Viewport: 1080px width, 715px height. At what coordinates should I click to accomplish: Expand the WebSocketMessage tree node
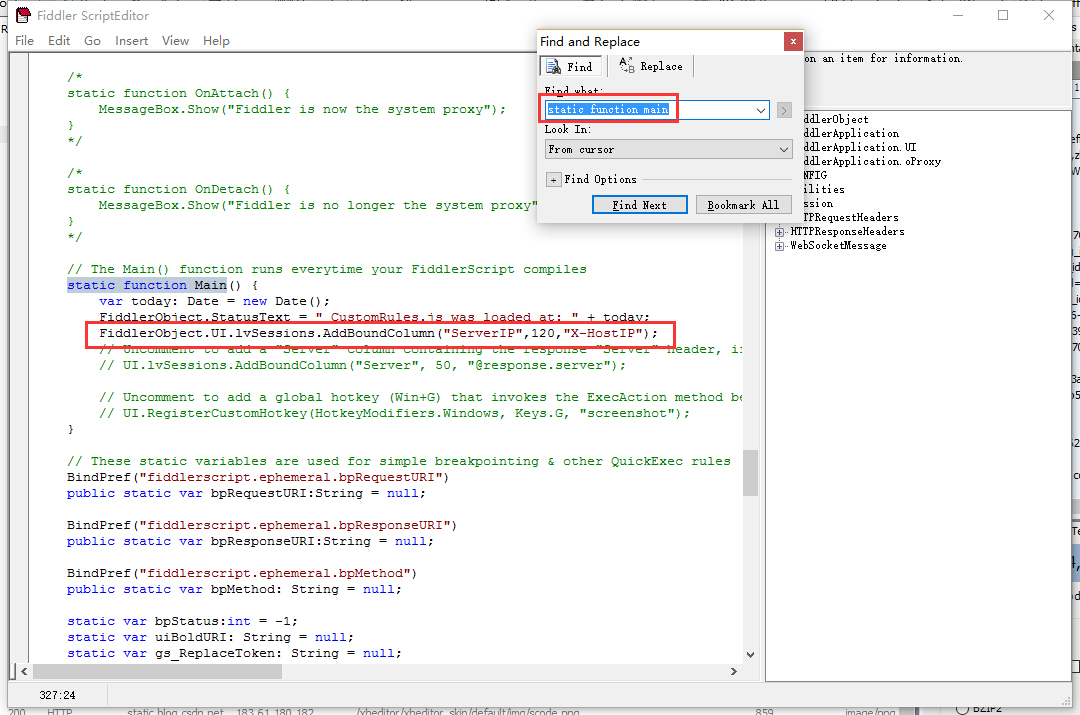779,246
